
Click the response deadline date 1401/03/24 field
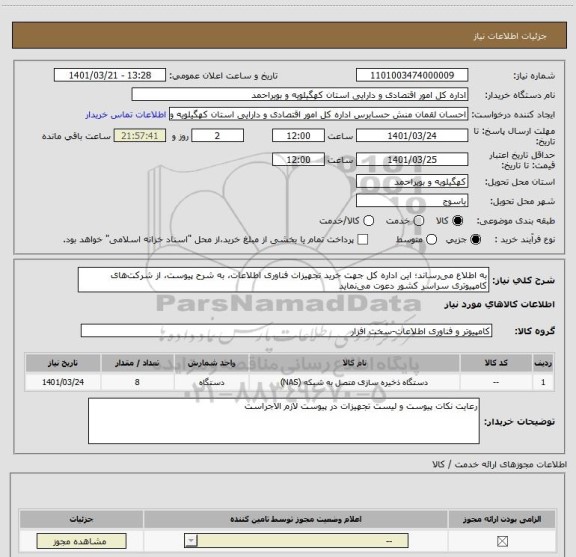(x=412, y=136)
